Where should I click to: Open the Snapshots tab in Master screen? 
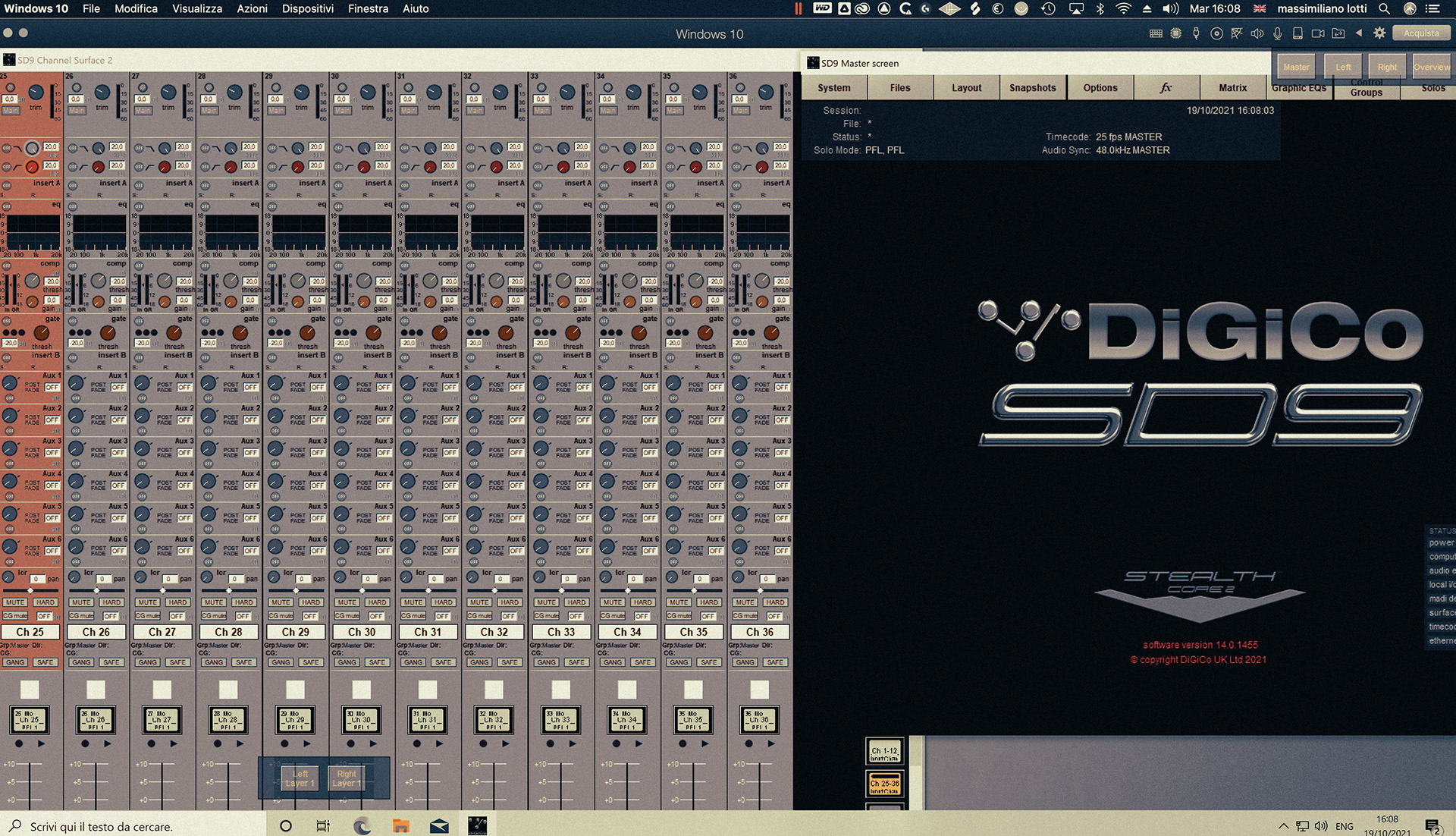(x=1032, y=88)
